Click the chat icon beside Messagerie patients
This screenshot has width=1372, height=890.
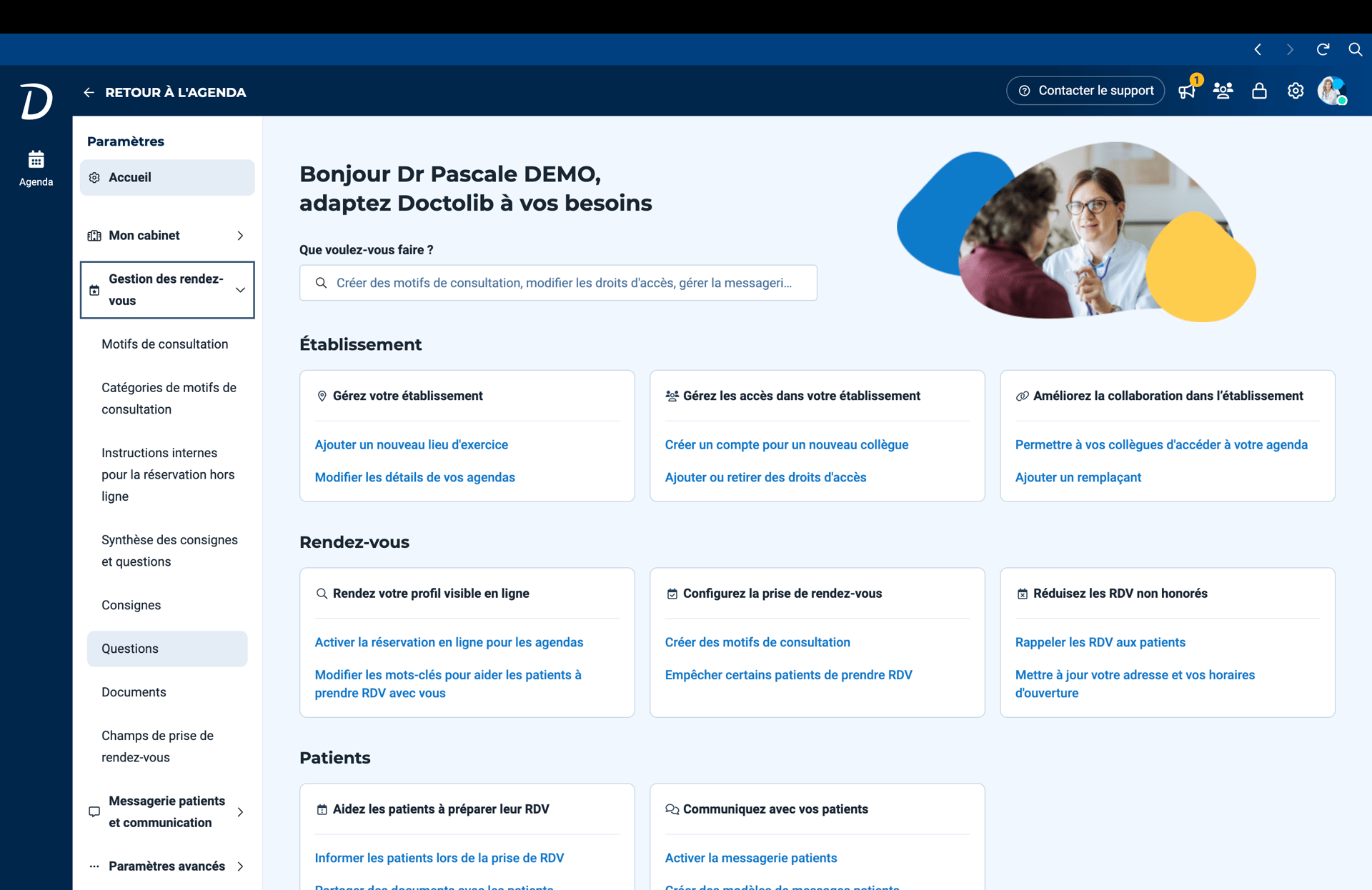[94, 811]
